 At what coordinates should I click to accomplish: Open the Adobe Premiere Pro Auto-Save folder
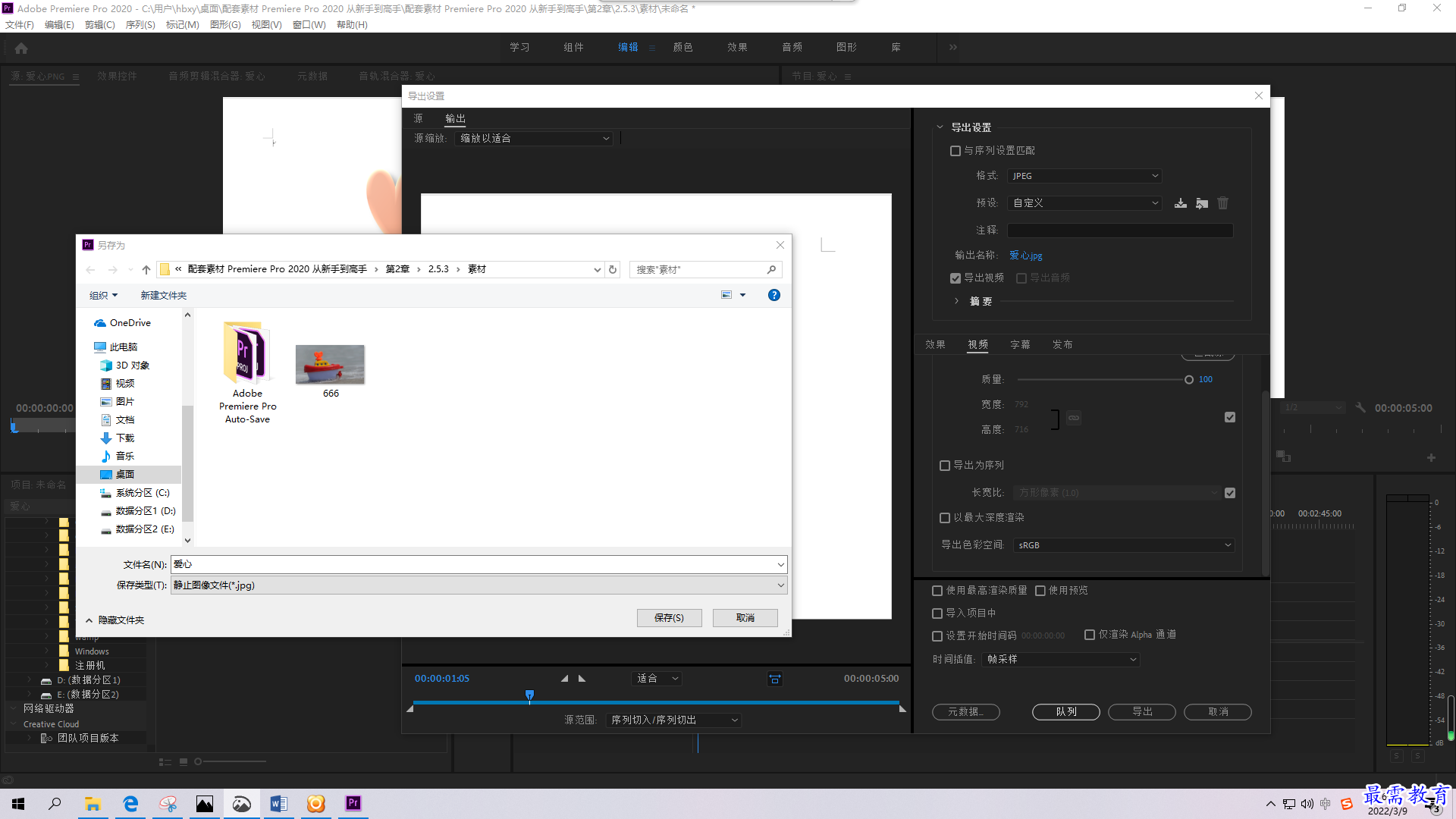[248, 372]
